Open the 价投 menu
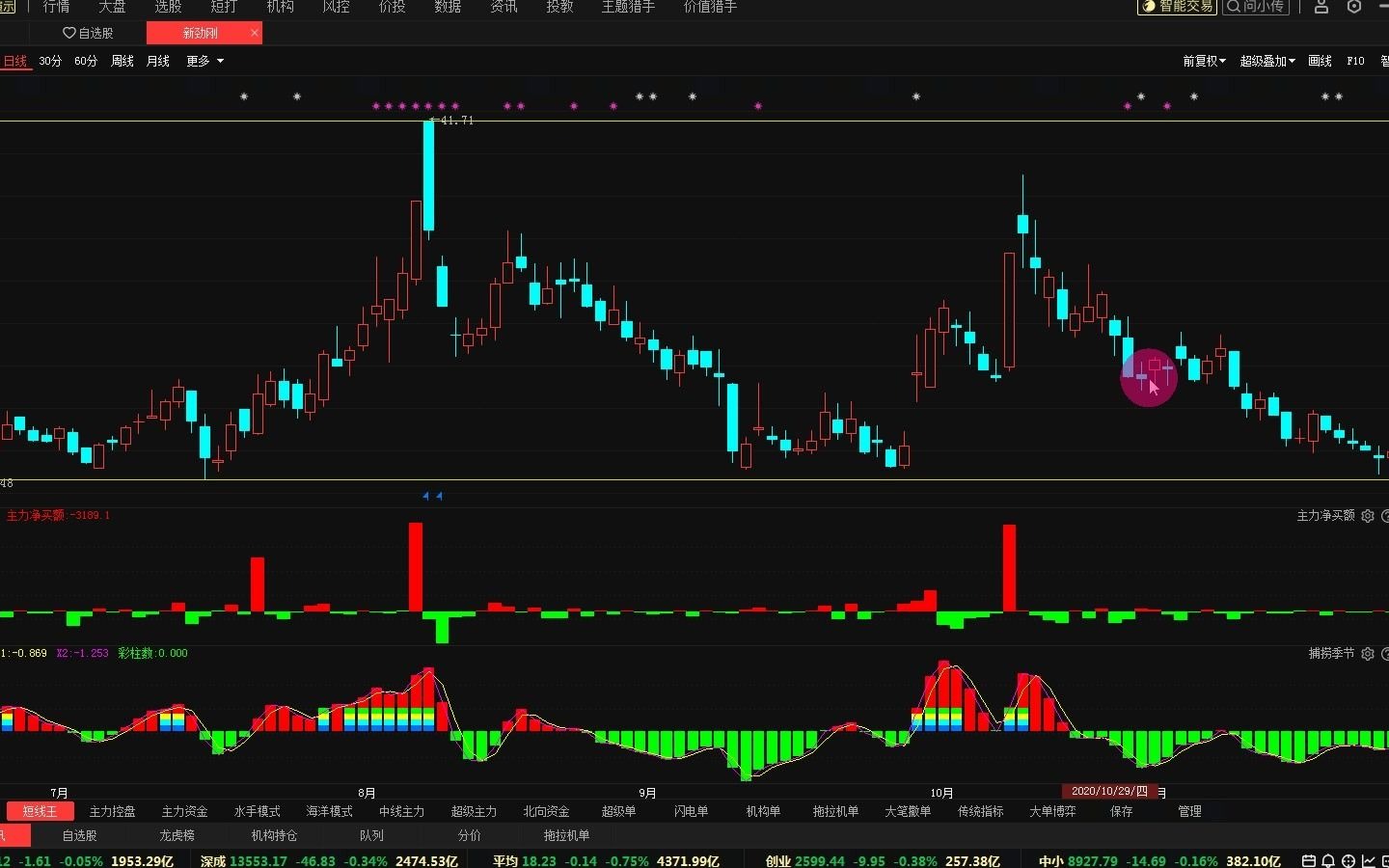 coord(392,7)
